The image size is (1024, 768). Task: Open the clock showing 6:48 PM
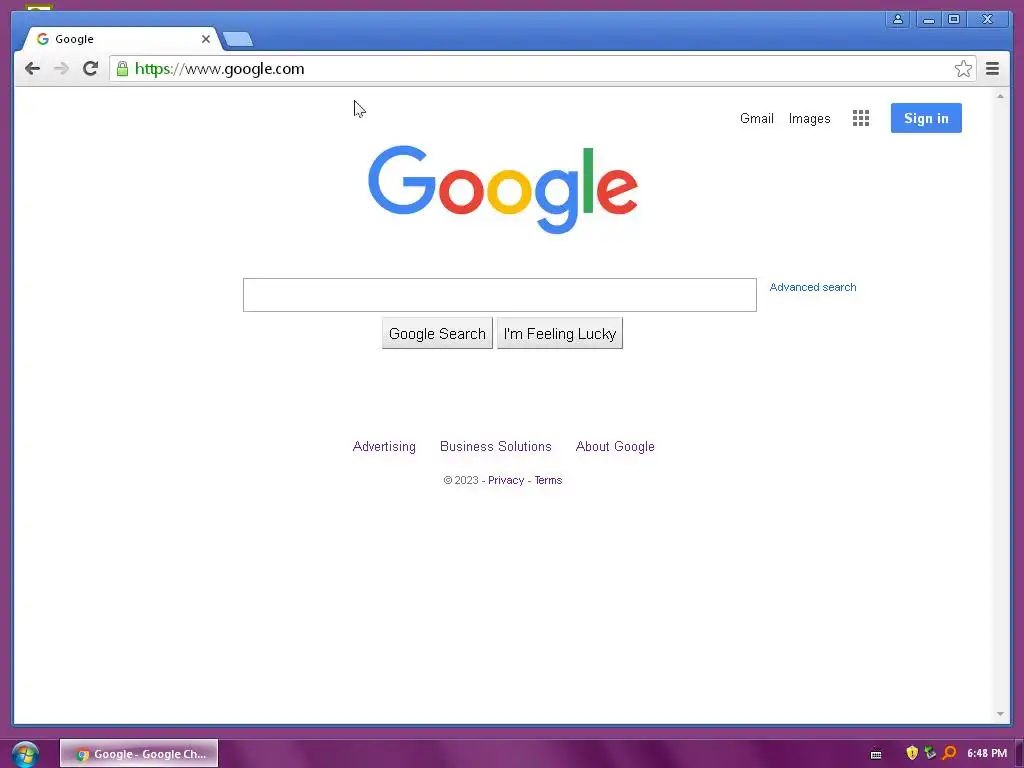(x=987, y=754)
